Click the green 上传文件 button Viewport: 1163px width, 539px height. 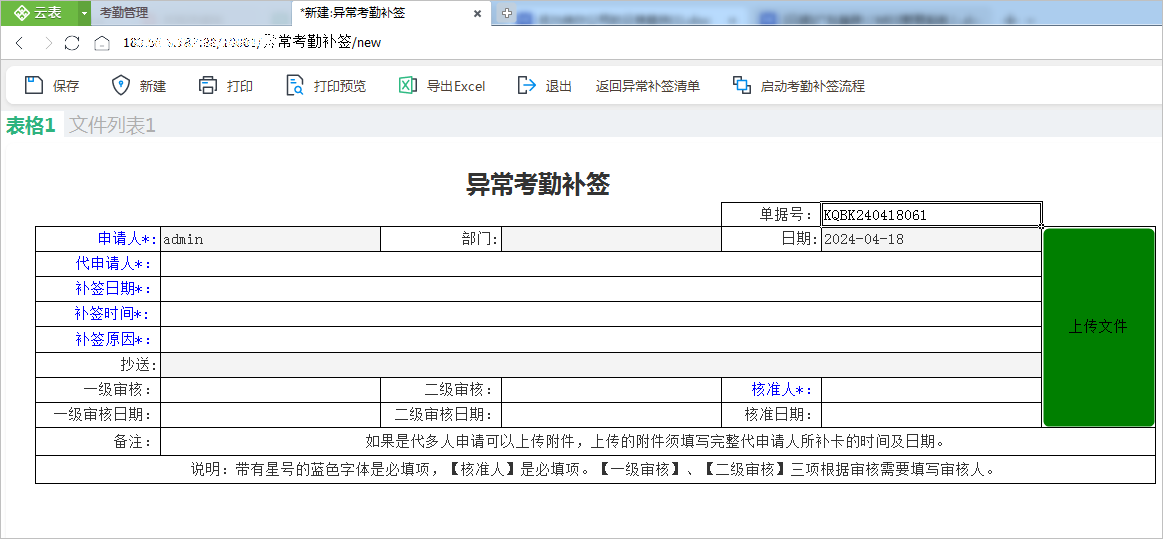(1098, 327)
